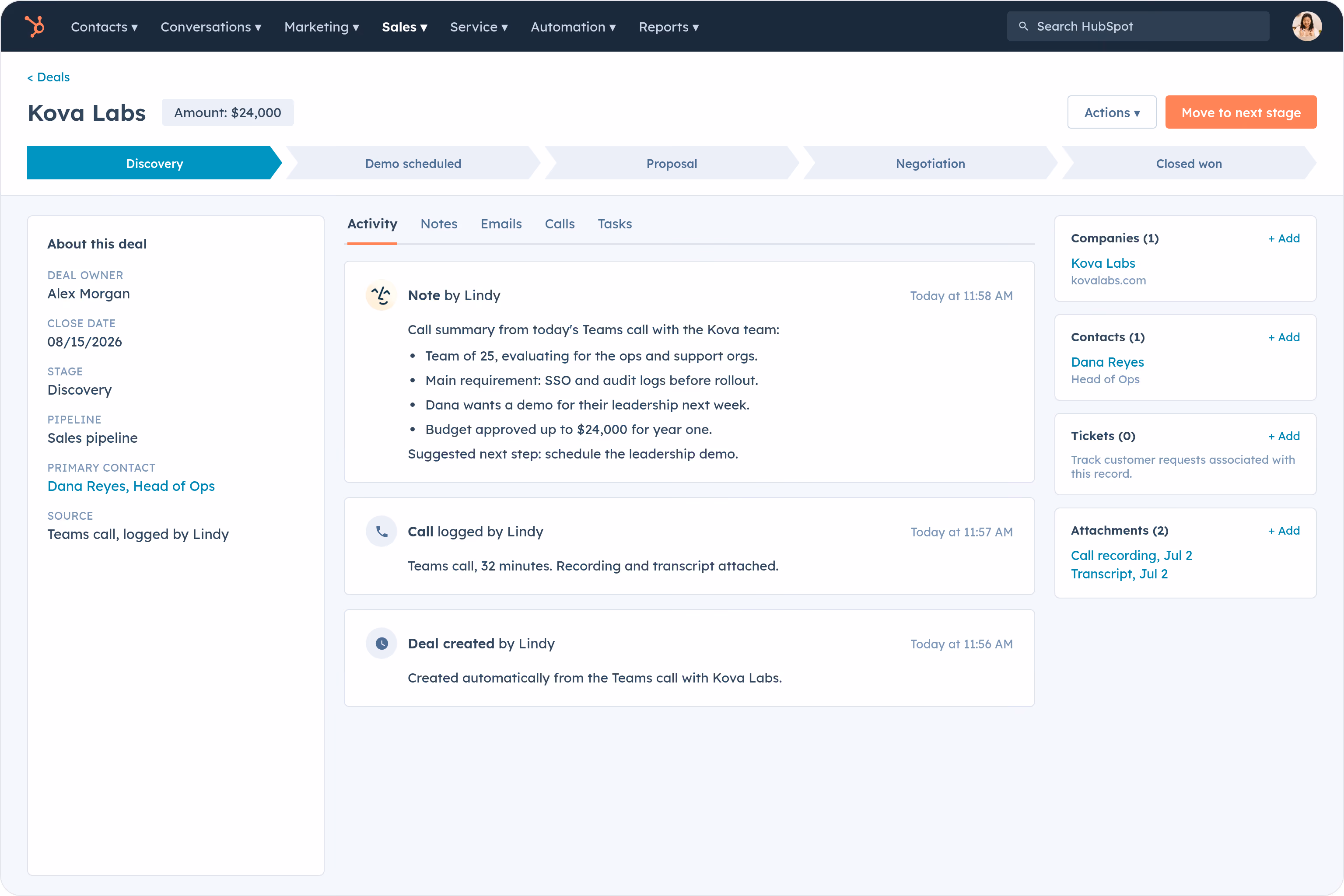The height and width of the screenshot is (896, 1344).
Task: Open the Service dropdown
Action: pos(479,27)
